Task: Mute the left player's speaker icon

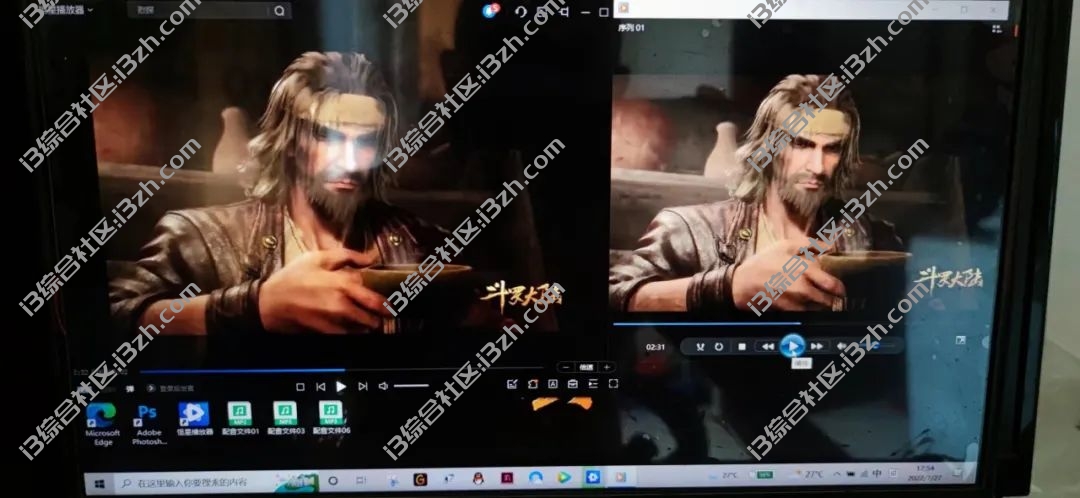Action: (x=383, y=386)
